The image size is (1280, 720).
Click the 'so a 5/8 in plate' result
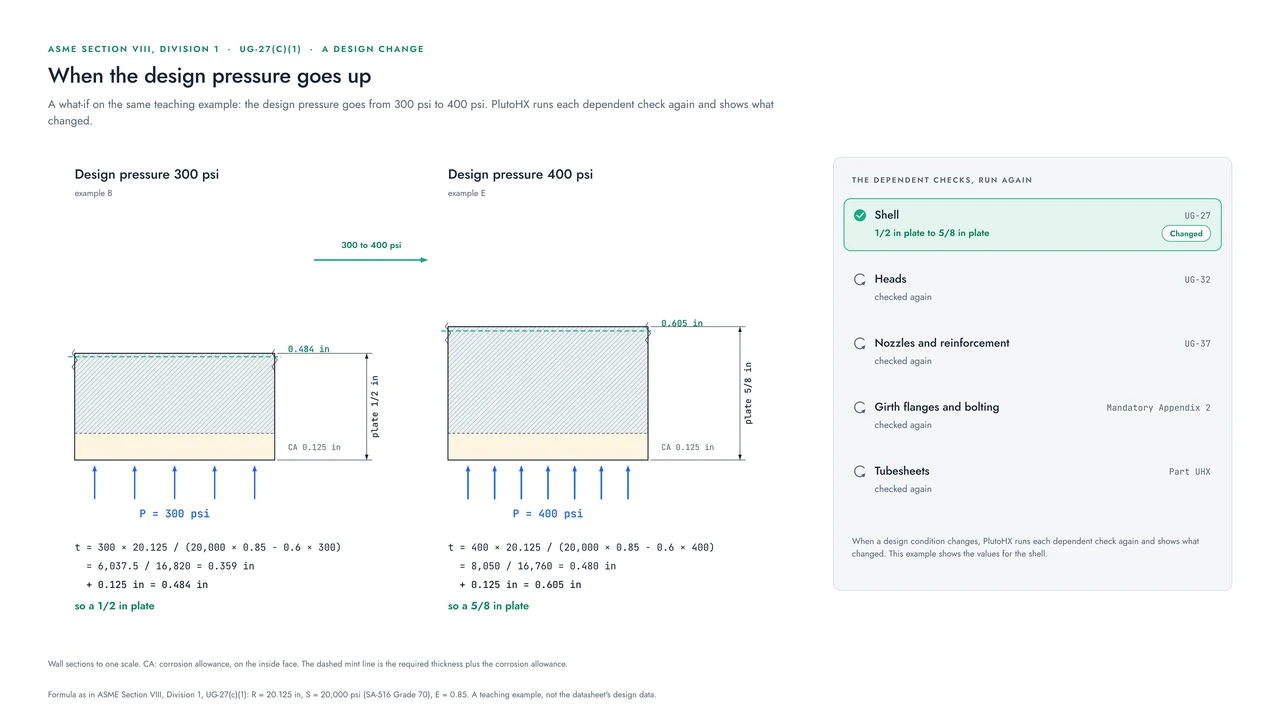click(488, 606)
